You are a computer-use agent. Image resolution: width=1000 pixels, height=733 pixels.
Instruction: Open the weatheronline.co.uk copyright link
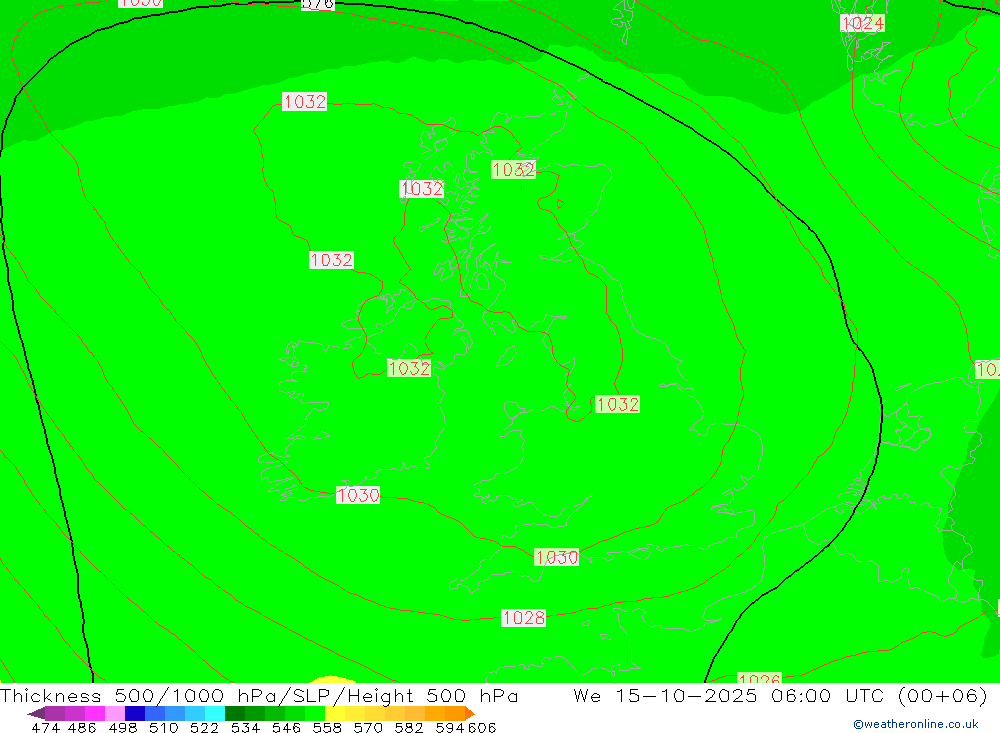916,724
